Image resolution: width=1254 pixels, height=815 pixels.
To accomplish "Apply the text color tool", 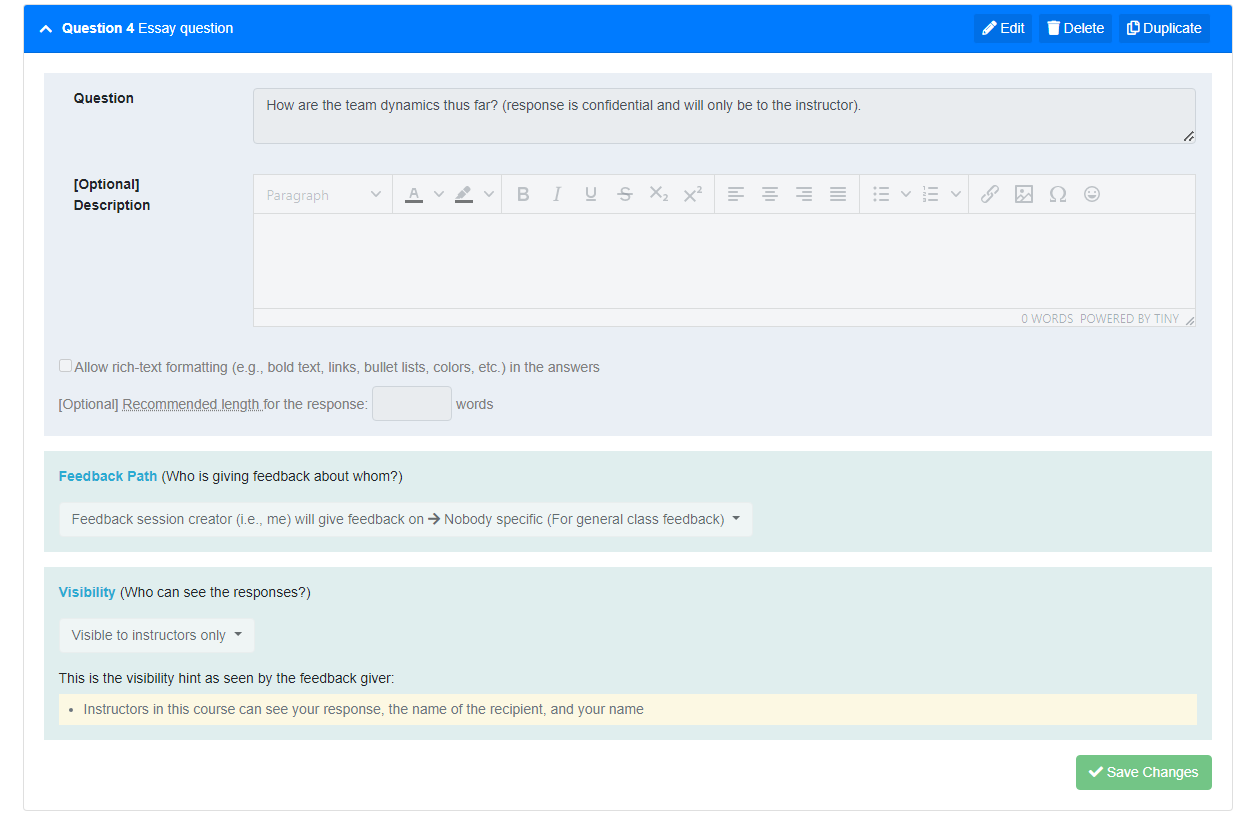I will coord(414,195).
